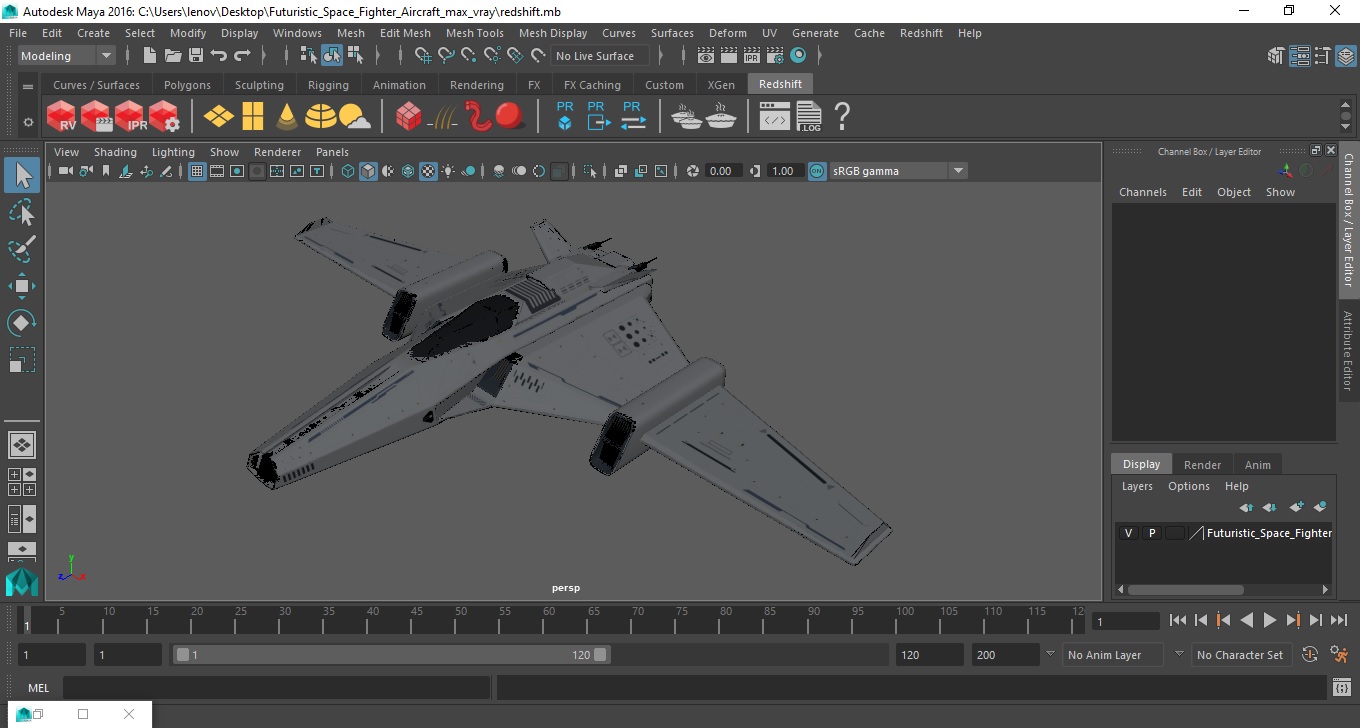Switch to the Render layer tab

(x=1202, y=465)
